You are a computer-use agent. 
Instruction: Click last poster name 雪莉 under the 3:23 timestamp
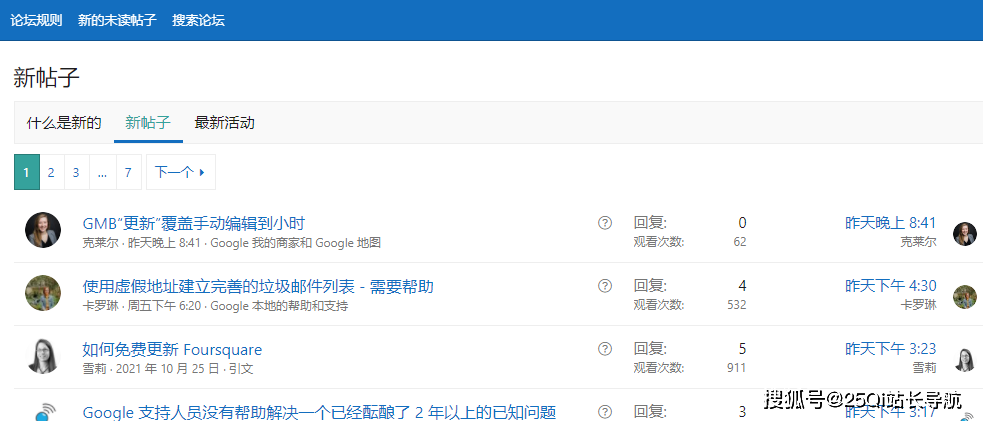925,368
